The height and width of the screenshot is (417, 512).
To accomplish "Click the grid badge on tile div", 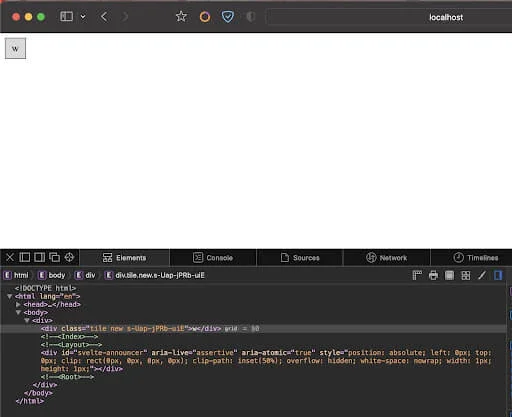I will click(x=231, y=329).
